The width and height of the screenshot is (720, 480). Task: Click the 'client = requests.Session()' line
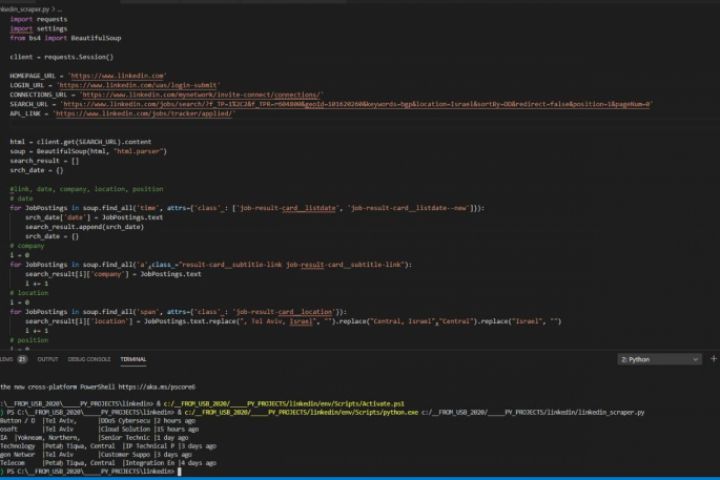click(62, 57)
